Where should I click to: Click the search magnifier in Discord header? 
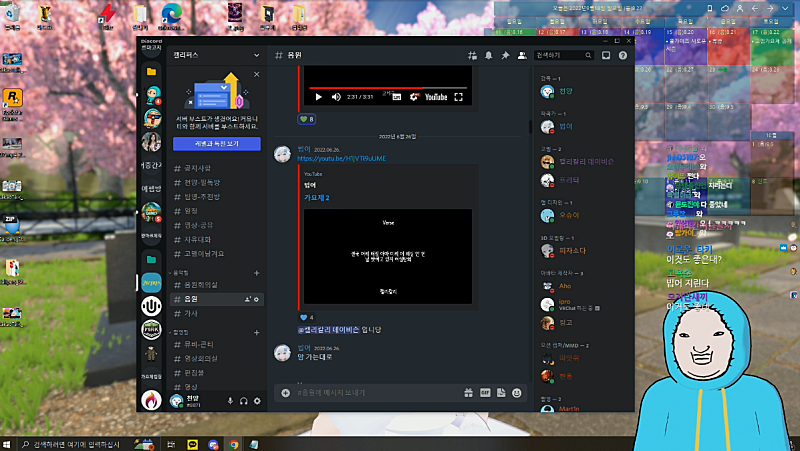tap(588, 56)
